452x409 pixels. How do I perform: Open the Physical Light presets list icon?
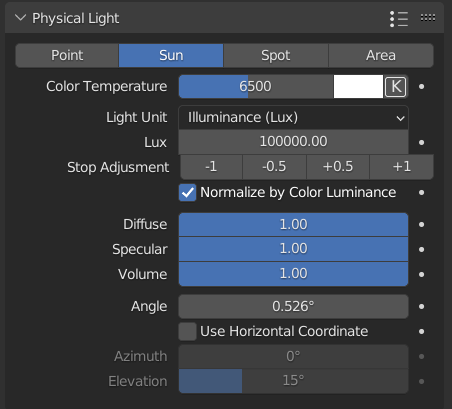tap(399, 19)
